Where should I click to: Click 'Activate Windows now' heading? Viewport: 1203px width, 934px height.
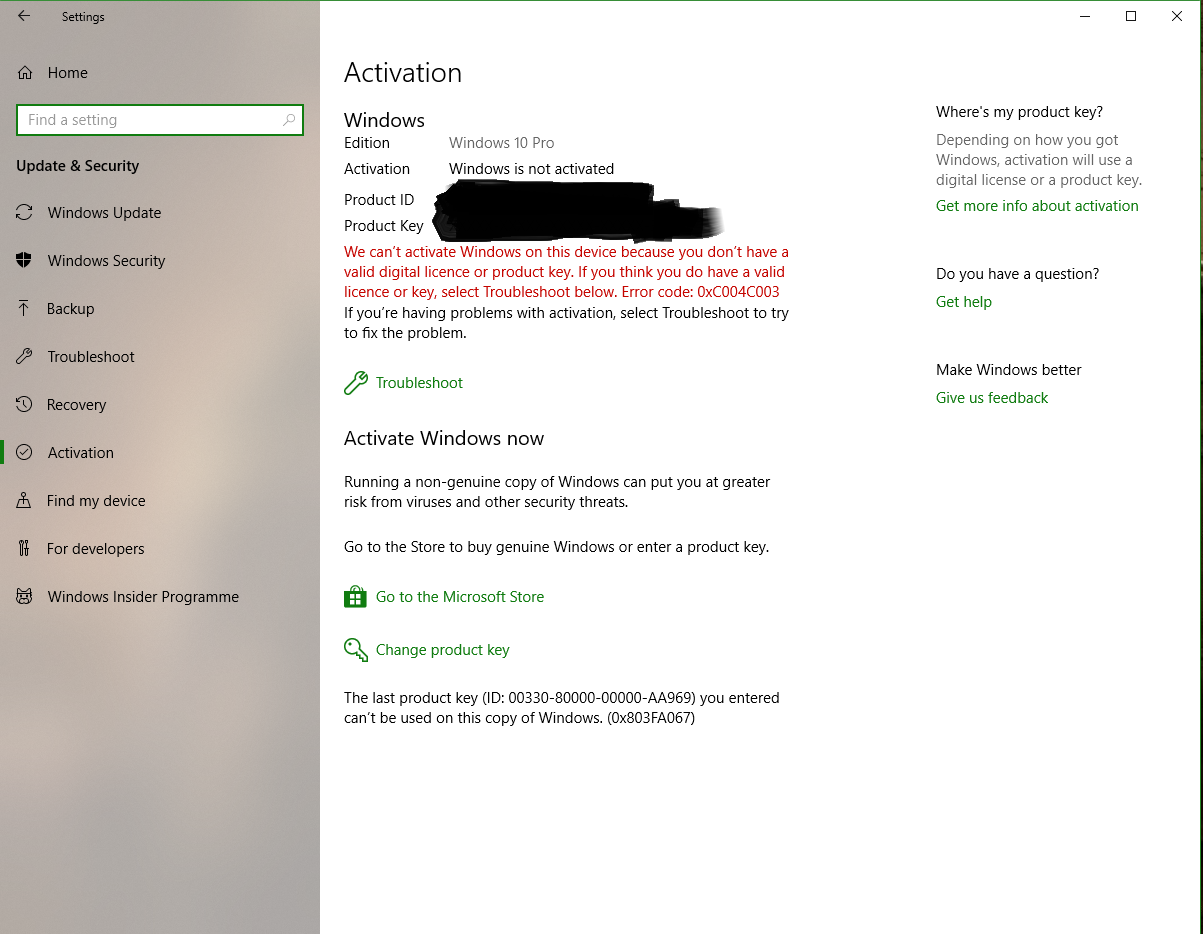(x=444, y=439)
